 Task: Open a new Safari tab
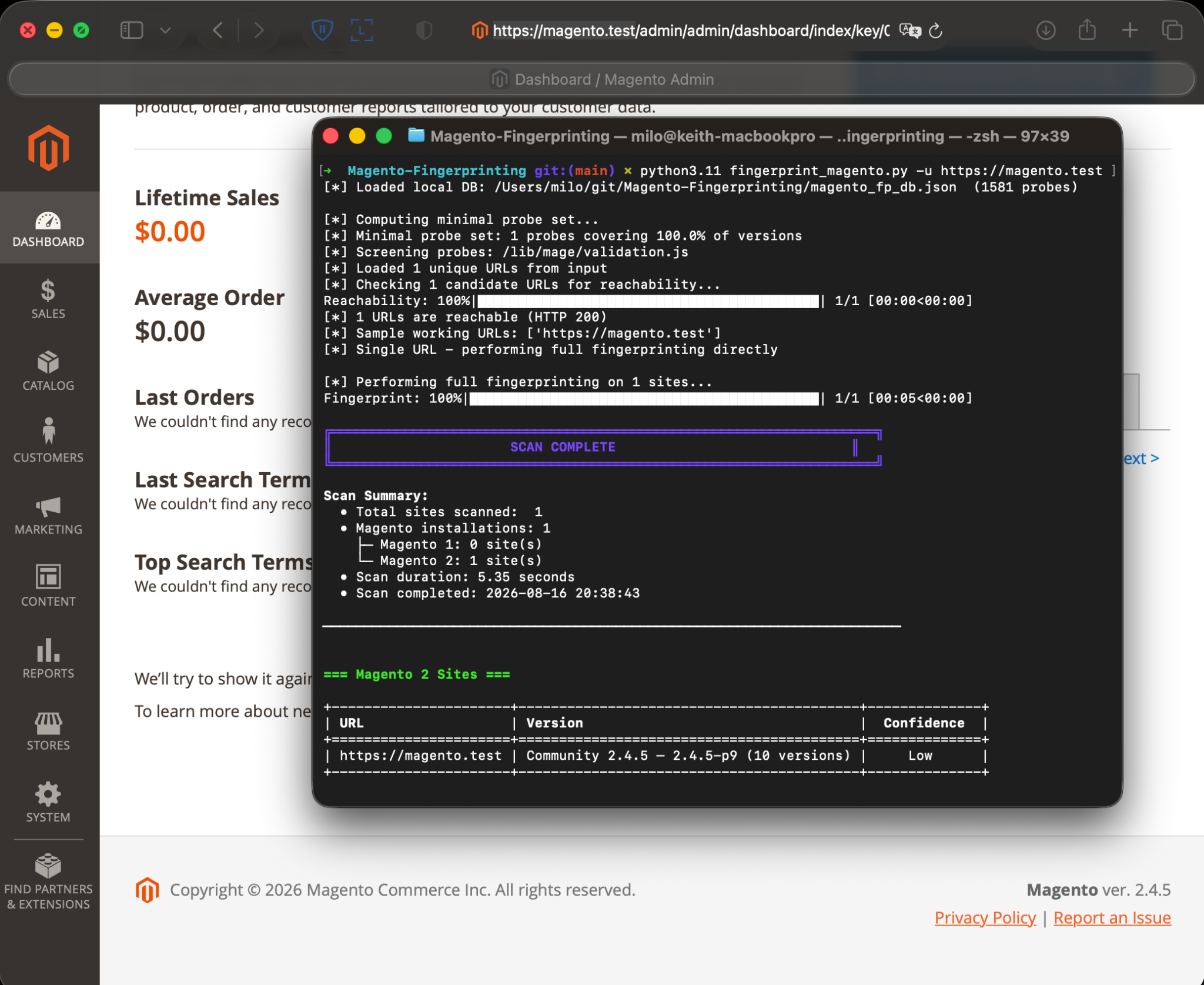1130,30
